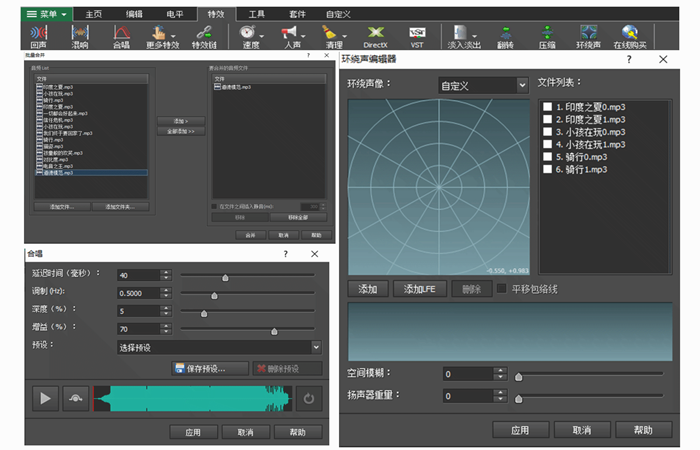Select the 合唱 (Chorus) effect icon
Viewport: 700px width, 450px height.
121,37
